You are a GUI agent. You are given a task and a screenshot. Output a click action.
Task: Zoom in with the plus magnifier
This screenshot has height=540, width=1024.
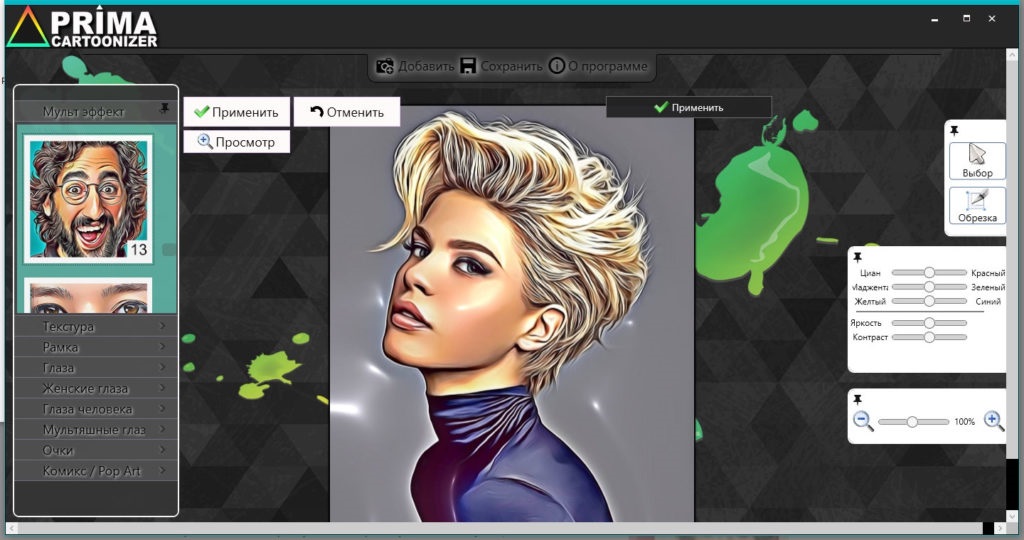[x=993, y=421]
